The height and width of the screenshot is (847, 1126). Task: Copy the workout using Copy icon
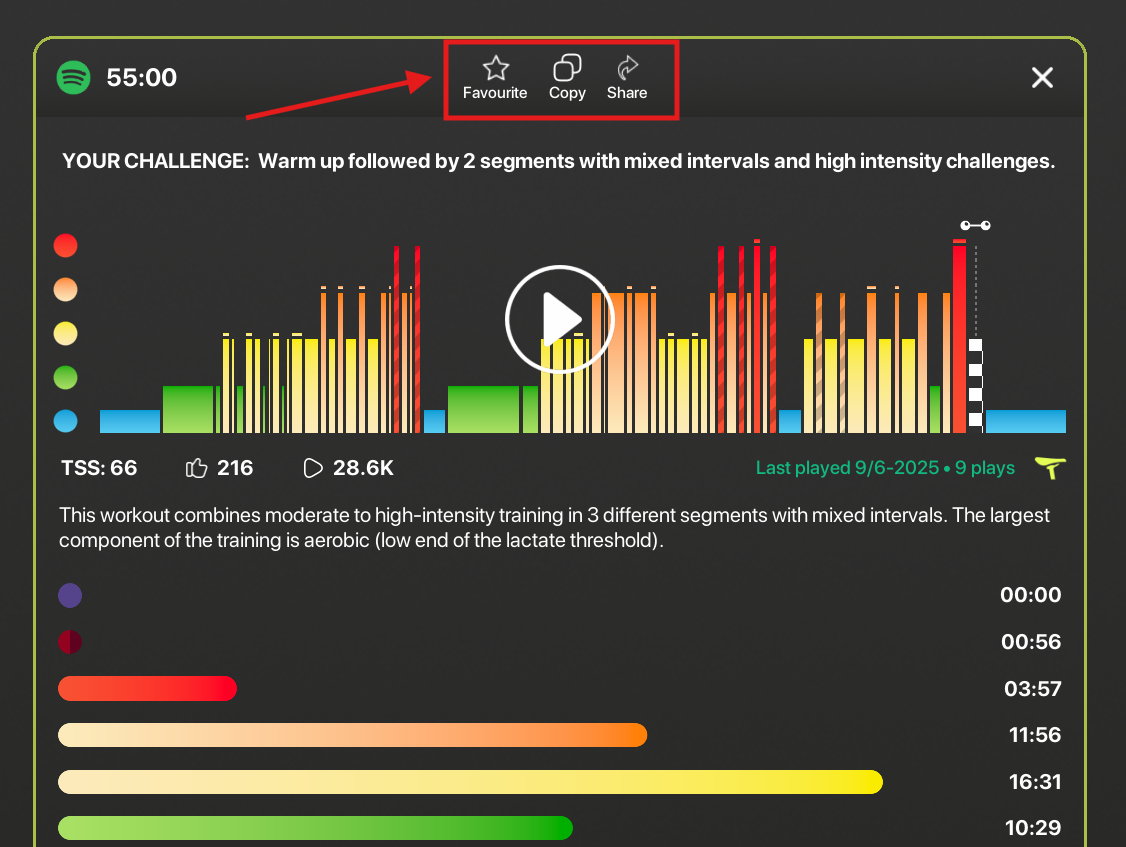pyautogui.click(x=567, y=78)
